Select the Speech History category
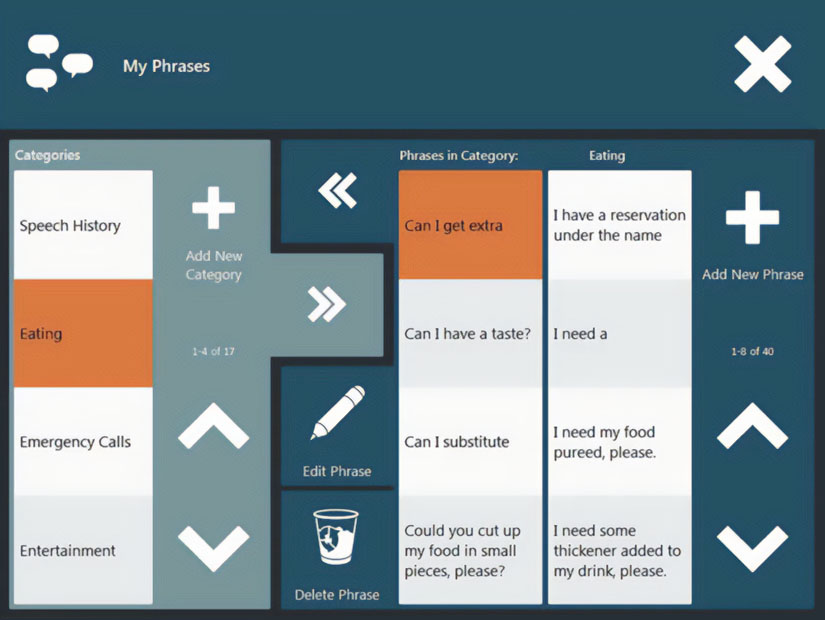 pyautogui.click(x=83, y=225)
